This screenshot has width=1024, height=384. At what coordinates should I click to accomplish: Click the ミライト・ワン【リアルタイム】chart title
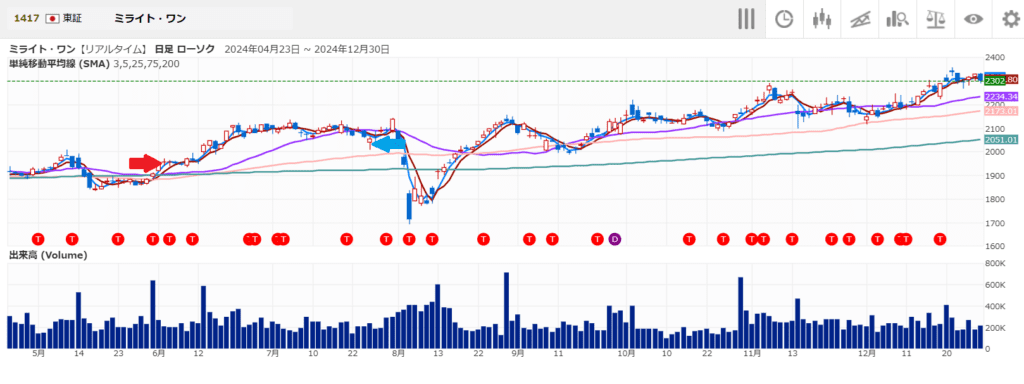pyautogui.click(x=79, y=49)
